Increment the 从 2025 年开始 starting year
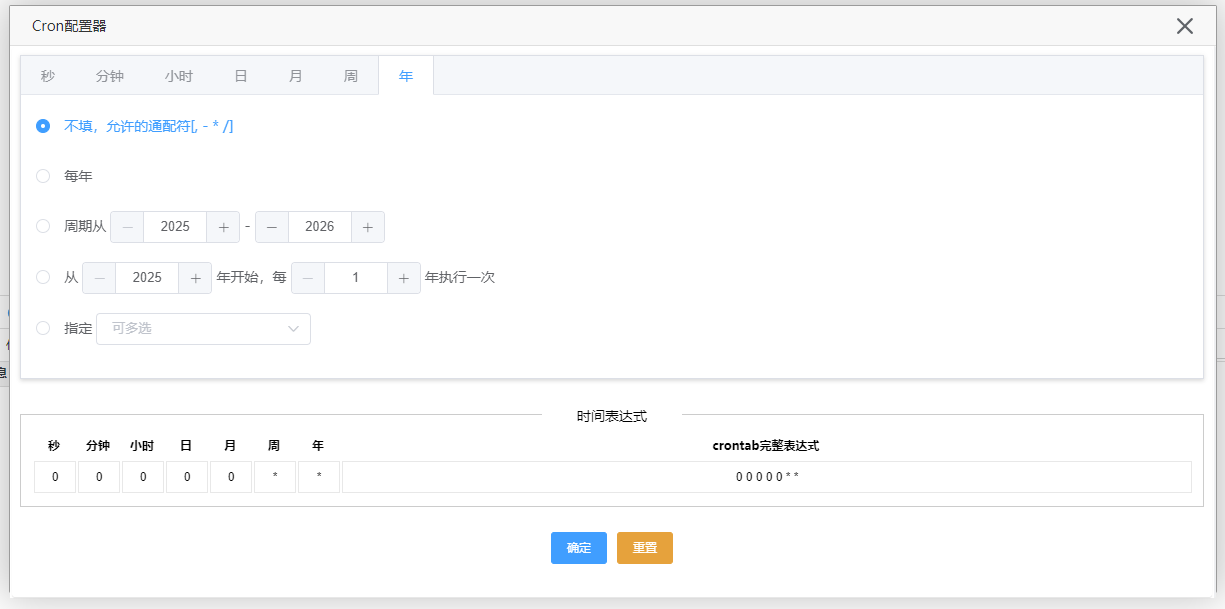The height and width of the screenshot is (609, 1225). click(195, 278)
